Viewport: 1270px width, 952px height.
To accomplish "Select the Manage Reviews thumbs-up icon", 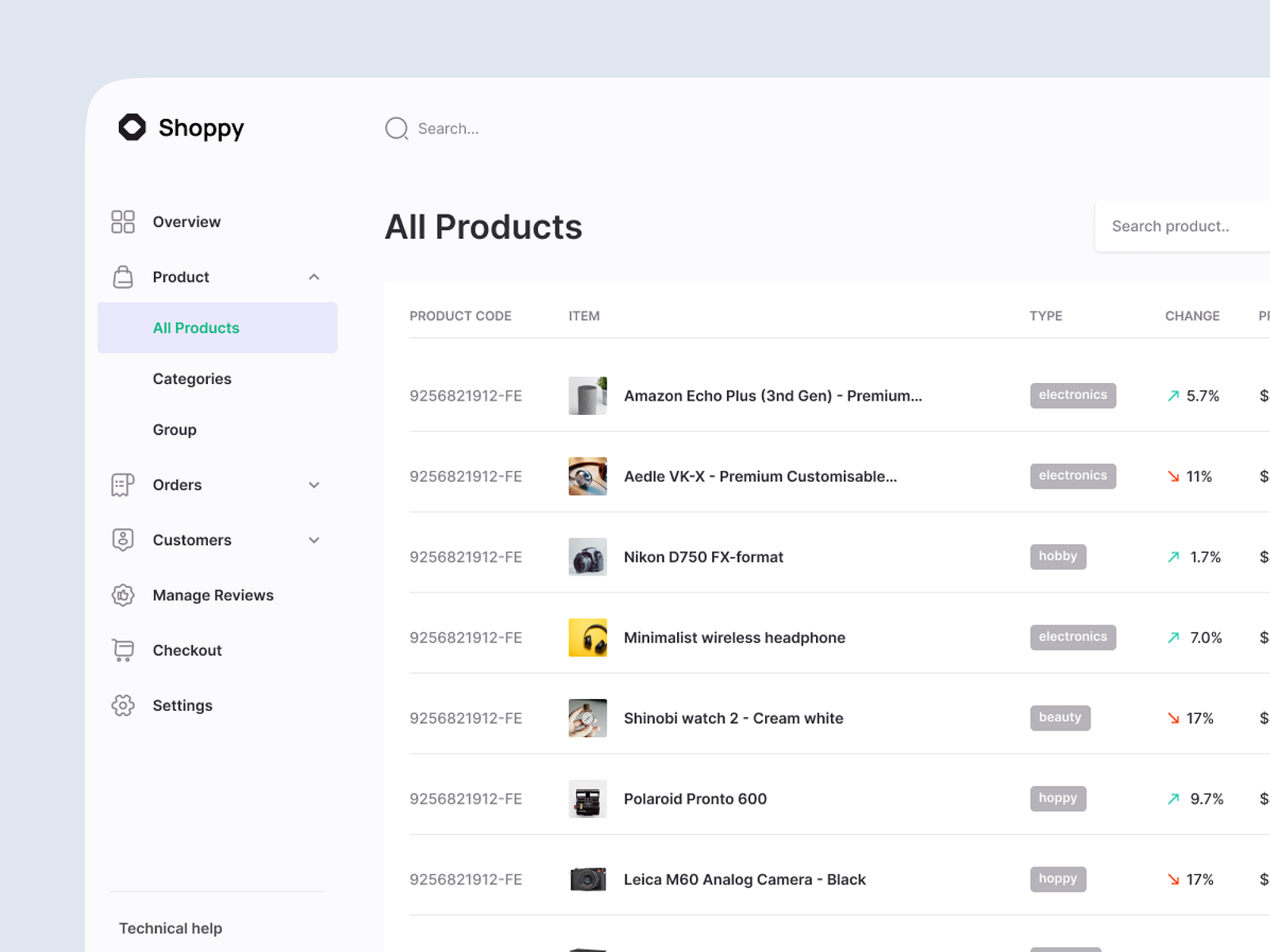I will click(122, 595).
